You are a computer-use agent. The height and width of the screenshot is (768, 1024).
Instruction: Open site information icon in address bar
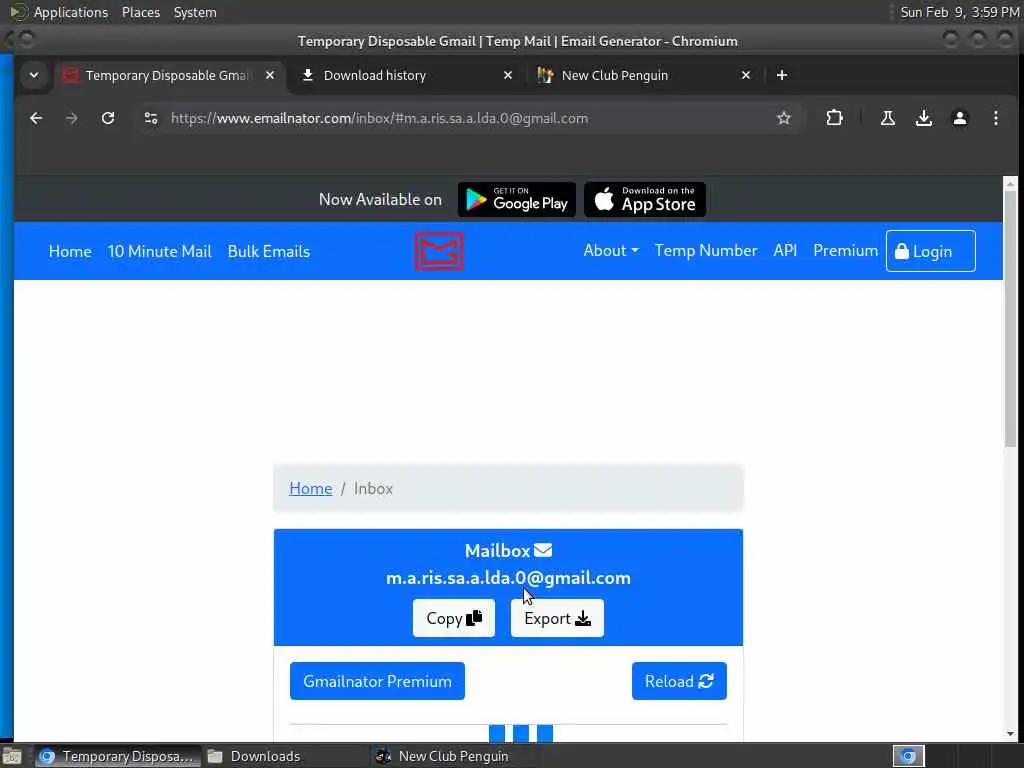coord(151,118)
